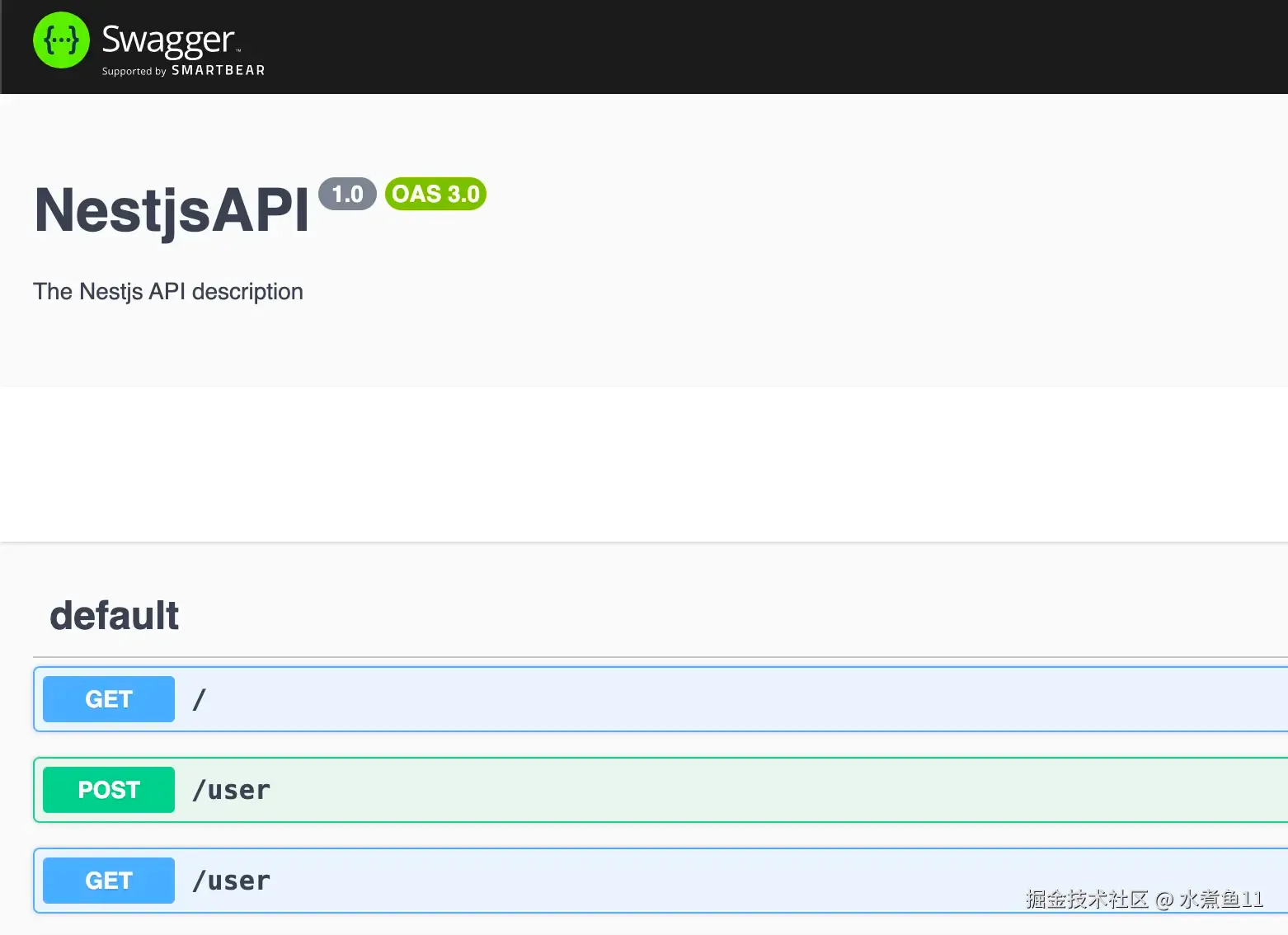The height and width of the screenshot is (935, 1288).
Task: Expand the POST /user operation
Action: point(660,790)
